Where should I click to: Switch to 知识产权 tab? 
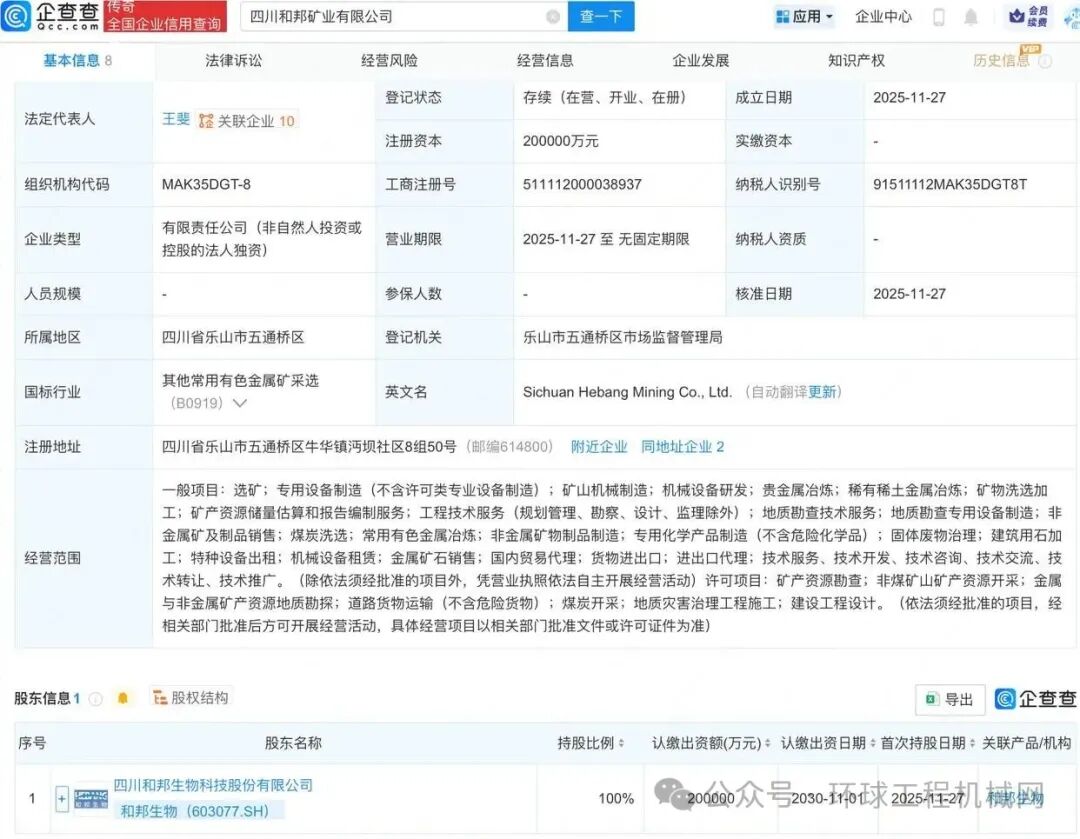[856, 61]
